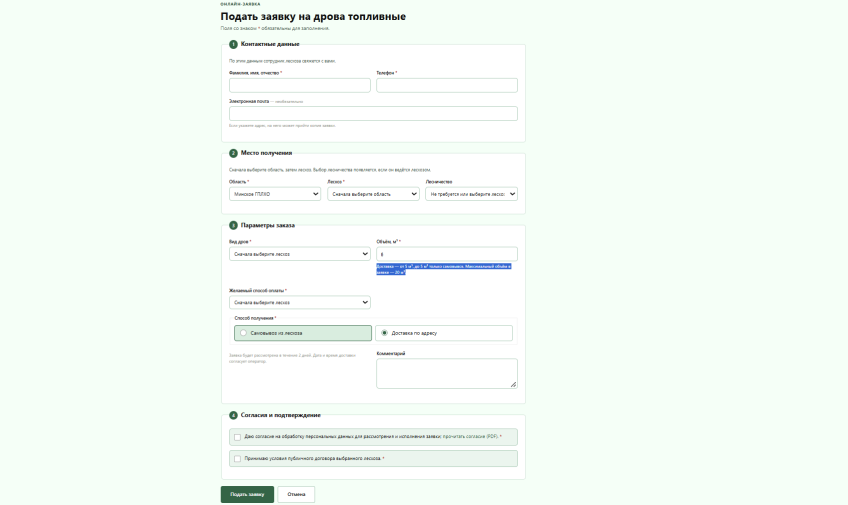Click the page title «Подать заявку на дрова топливные»
This screenshot has width=848, height=505.
click(x=313, y=17)
